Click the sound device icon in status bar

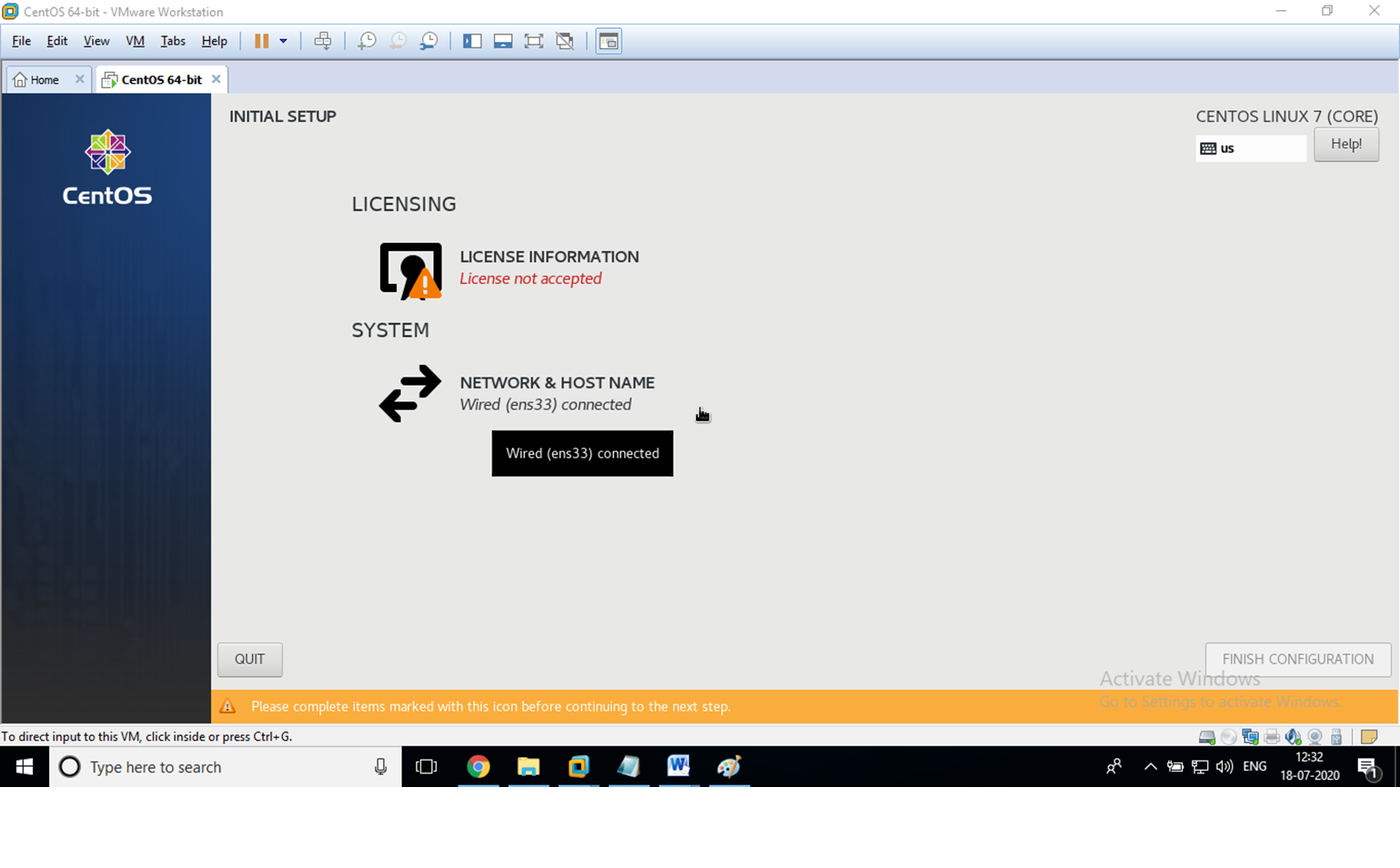(x=1293, y=737)
